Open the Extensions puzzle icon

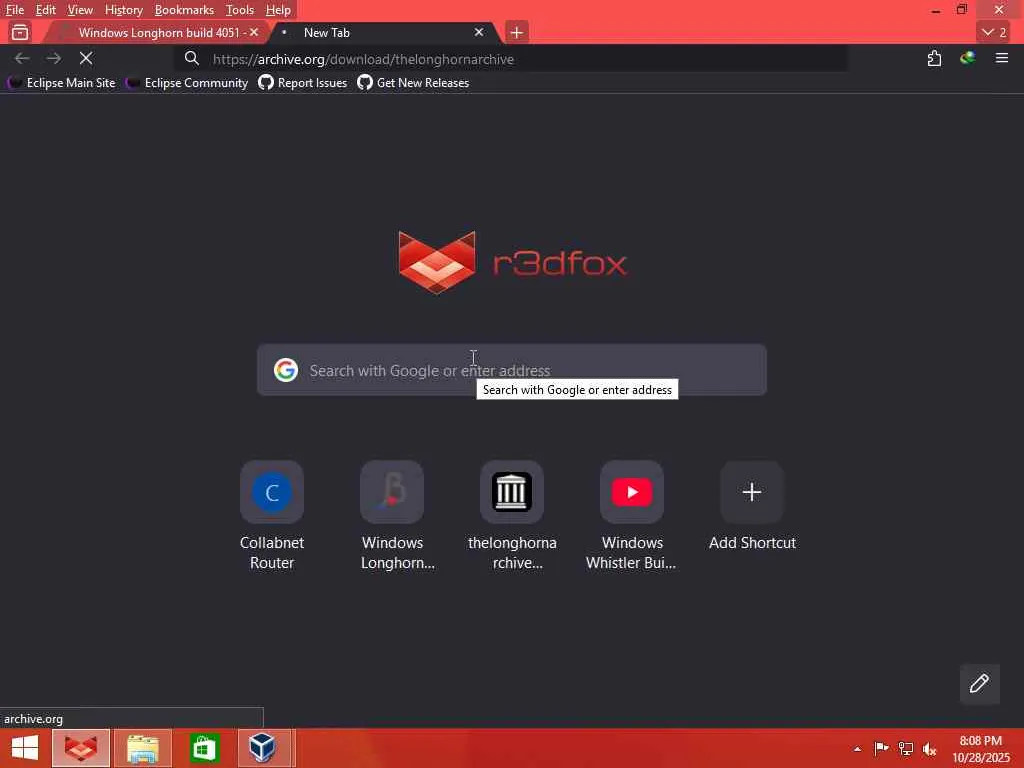tap(935, 58)
